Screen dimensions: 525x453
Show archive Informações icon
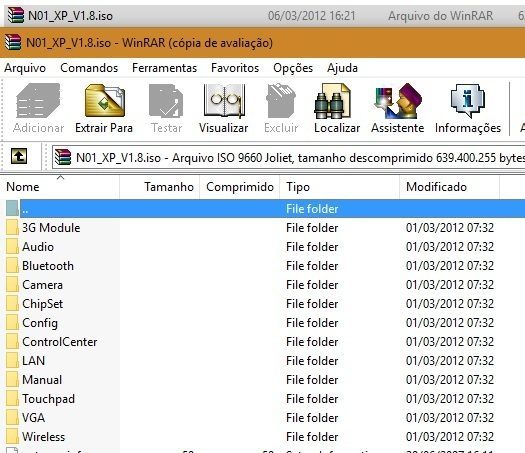468,100
